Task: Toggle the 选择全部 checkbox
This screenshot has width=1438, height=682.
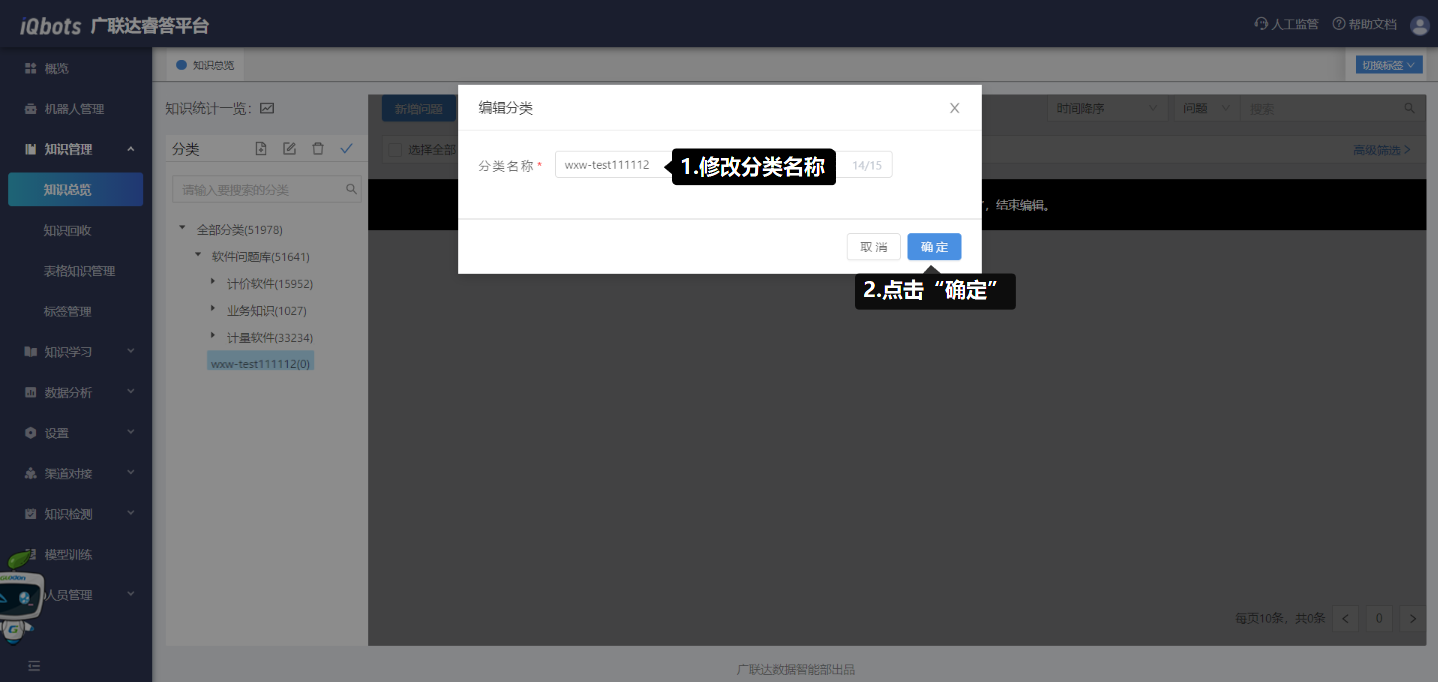Action: 395,150
